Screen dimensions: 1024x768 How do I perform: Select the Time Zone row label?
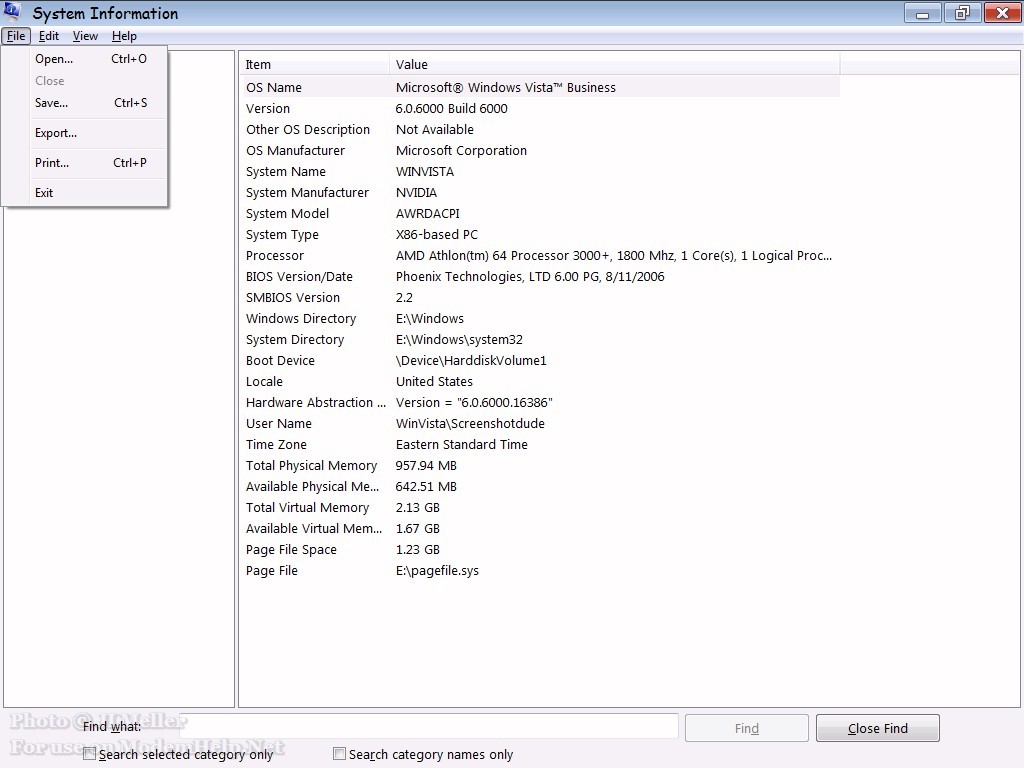tap(276, 444)
